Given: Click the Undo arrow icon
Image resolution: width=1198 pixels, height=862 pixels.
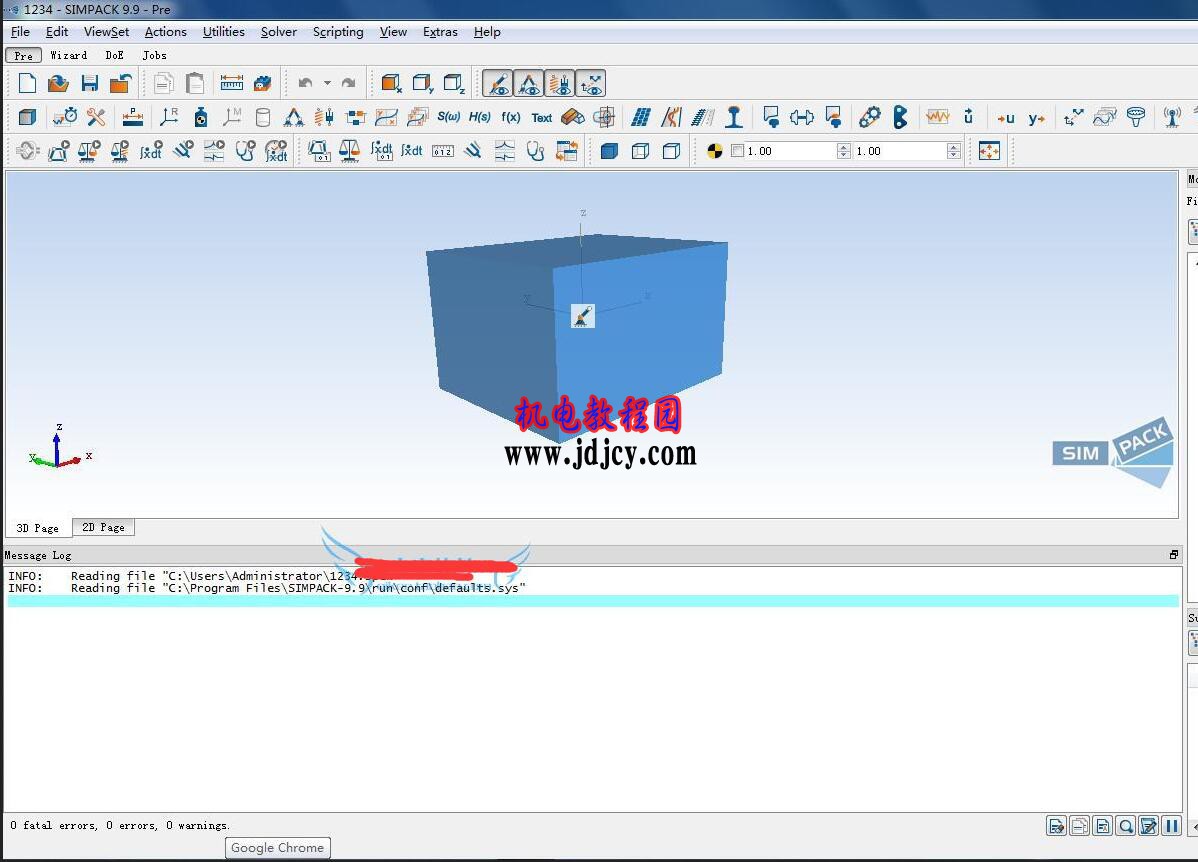Looking at the screenshot, I should tap(306, 83).
